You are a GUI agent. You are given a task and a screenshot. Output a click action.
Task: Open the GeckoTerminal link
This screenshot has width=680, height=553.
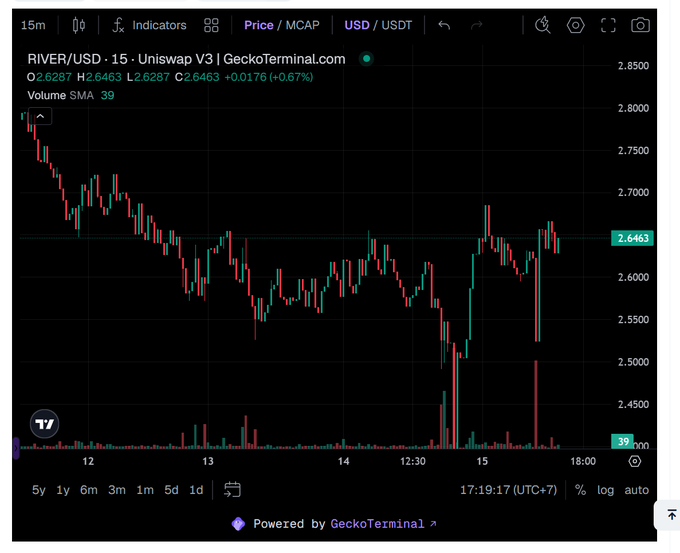click(383, 524)
